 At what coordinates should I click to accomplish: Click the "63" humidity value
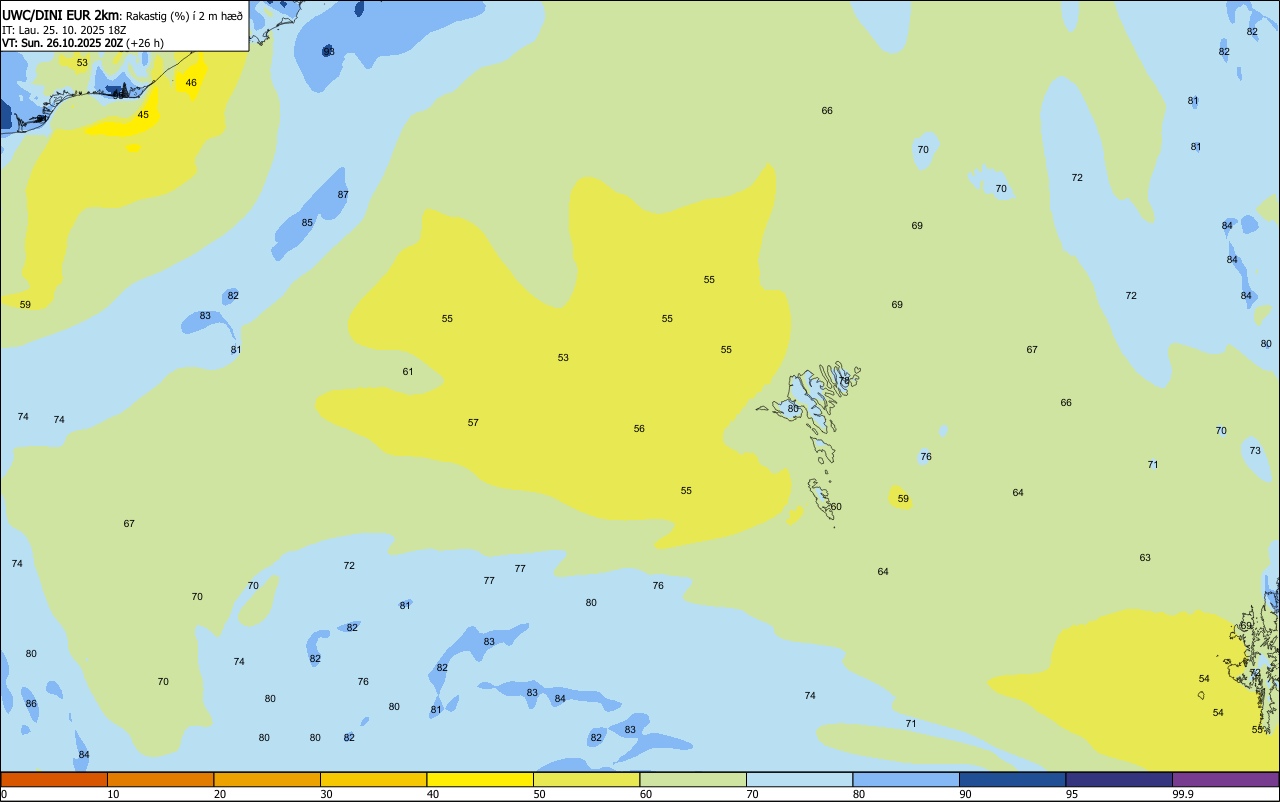pyautogui.click(x=1145, y=558)
